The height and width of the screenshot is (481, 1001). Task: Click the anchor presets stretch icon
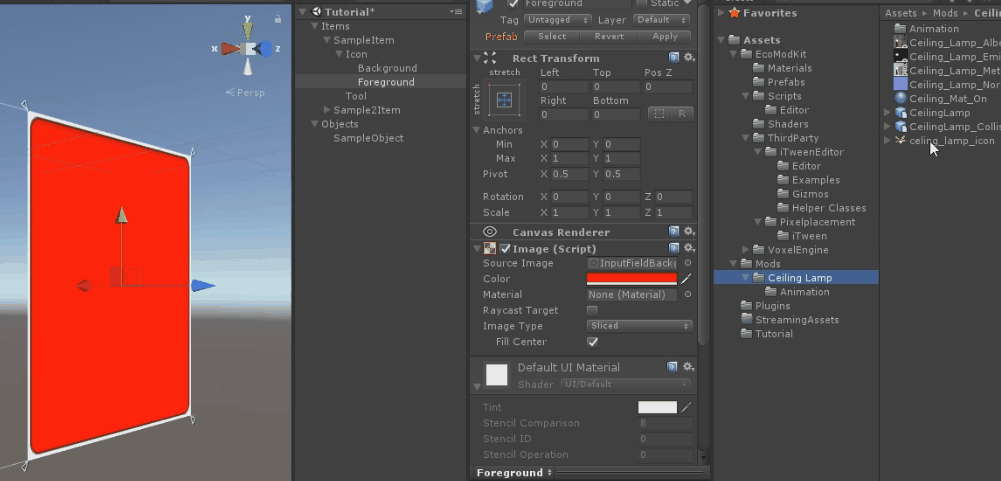pyautogui.click(x=504, y=99)
